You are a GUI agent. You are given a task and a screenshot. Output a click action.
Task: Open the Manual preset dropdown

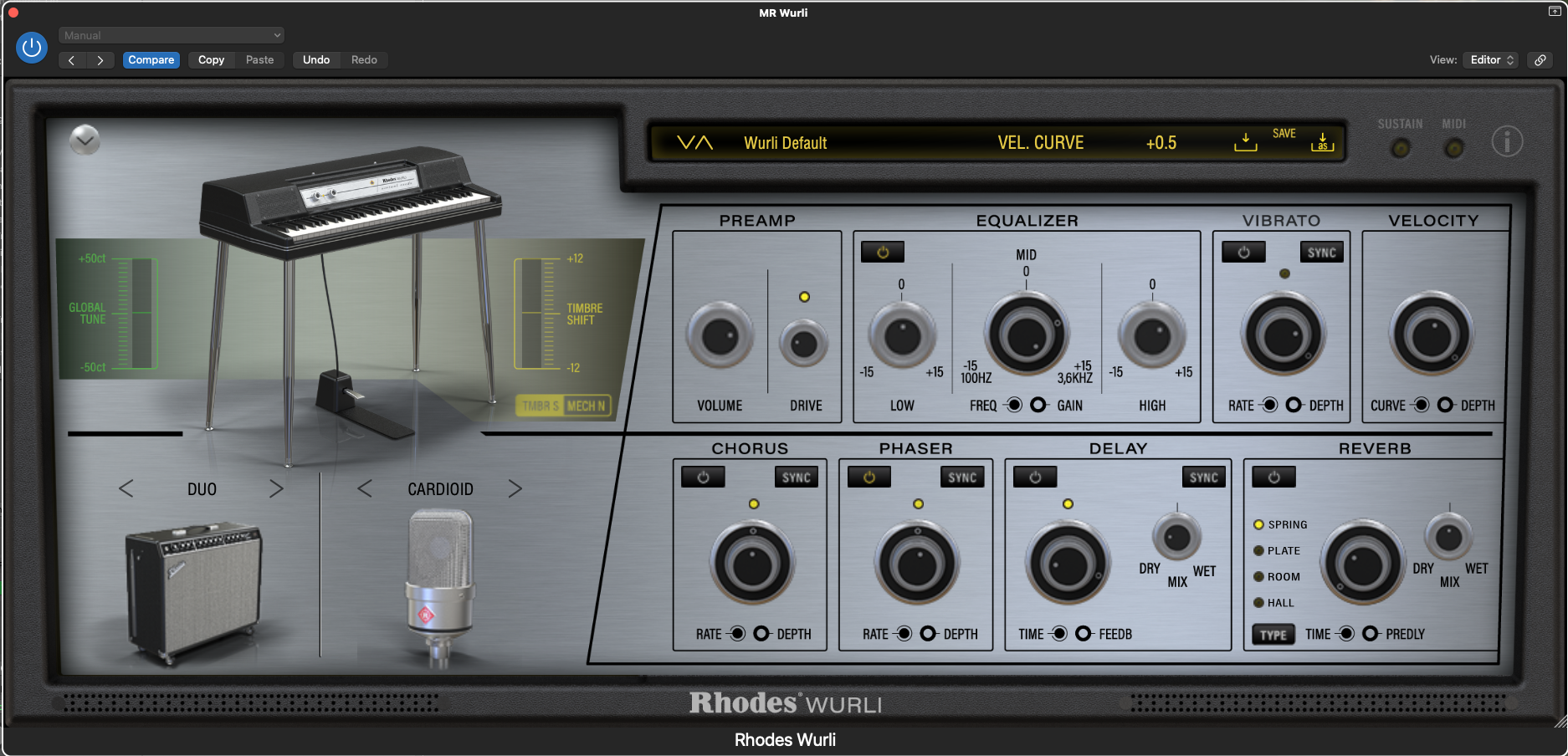(172, 35)
